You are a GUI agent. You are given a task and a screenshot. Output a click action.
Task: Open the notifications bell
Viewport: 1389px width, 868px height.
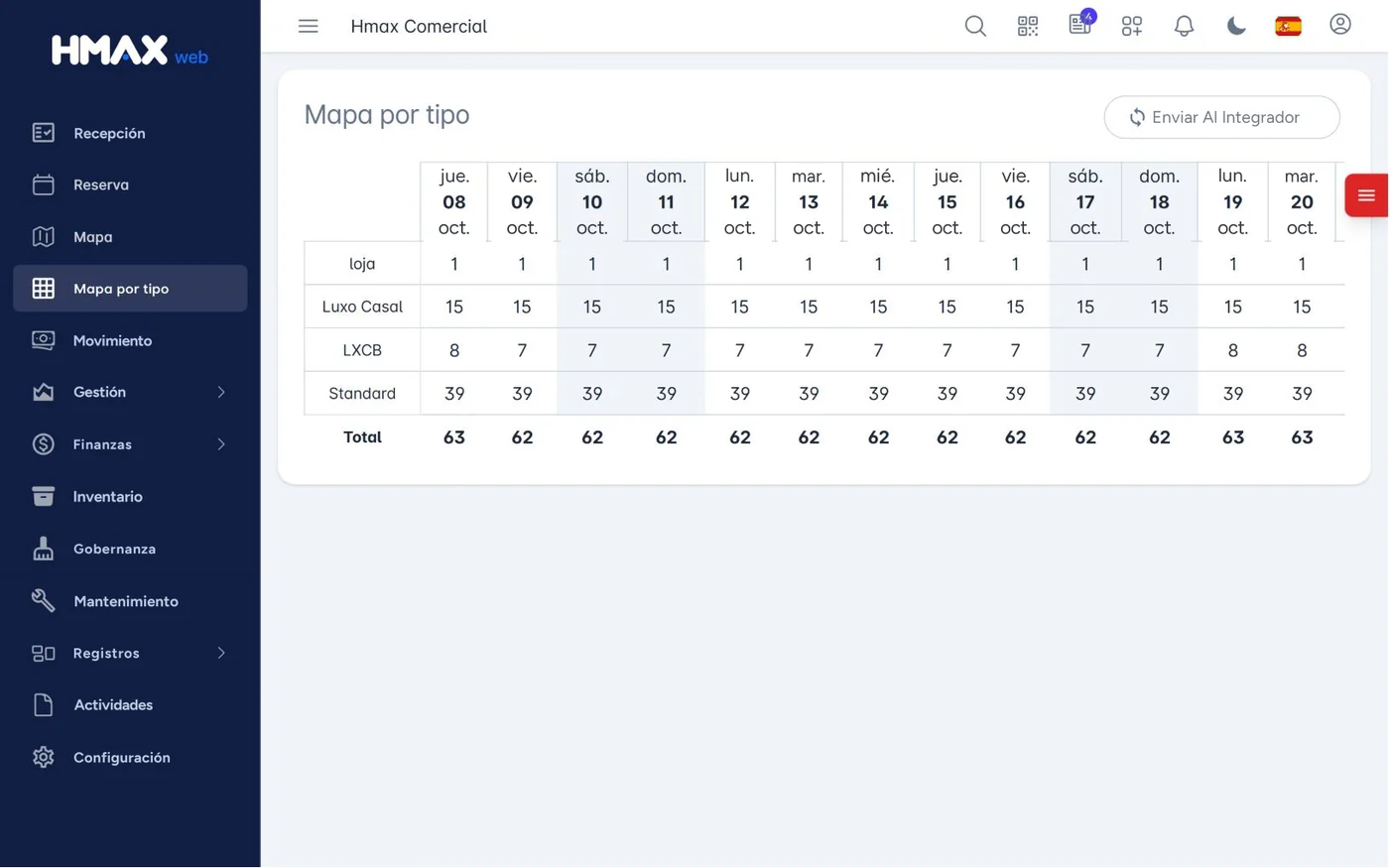(x=1184, y=26)
